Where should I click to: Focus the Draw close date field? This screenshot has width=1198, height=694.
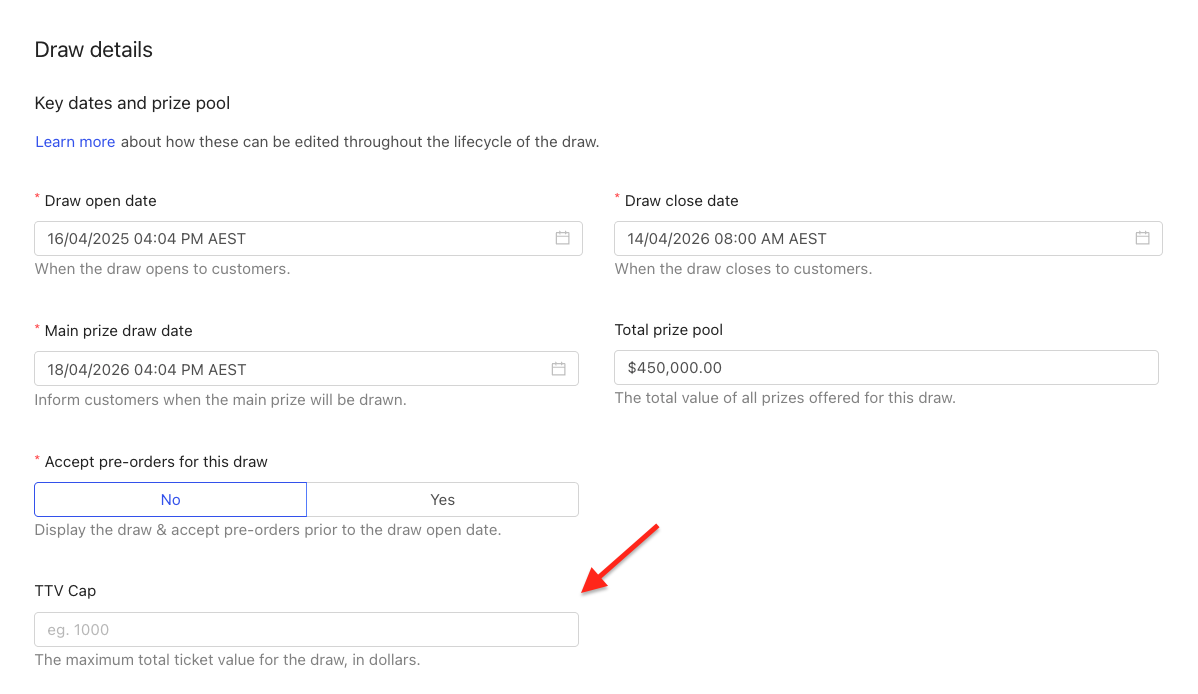[x=870, y=239]
